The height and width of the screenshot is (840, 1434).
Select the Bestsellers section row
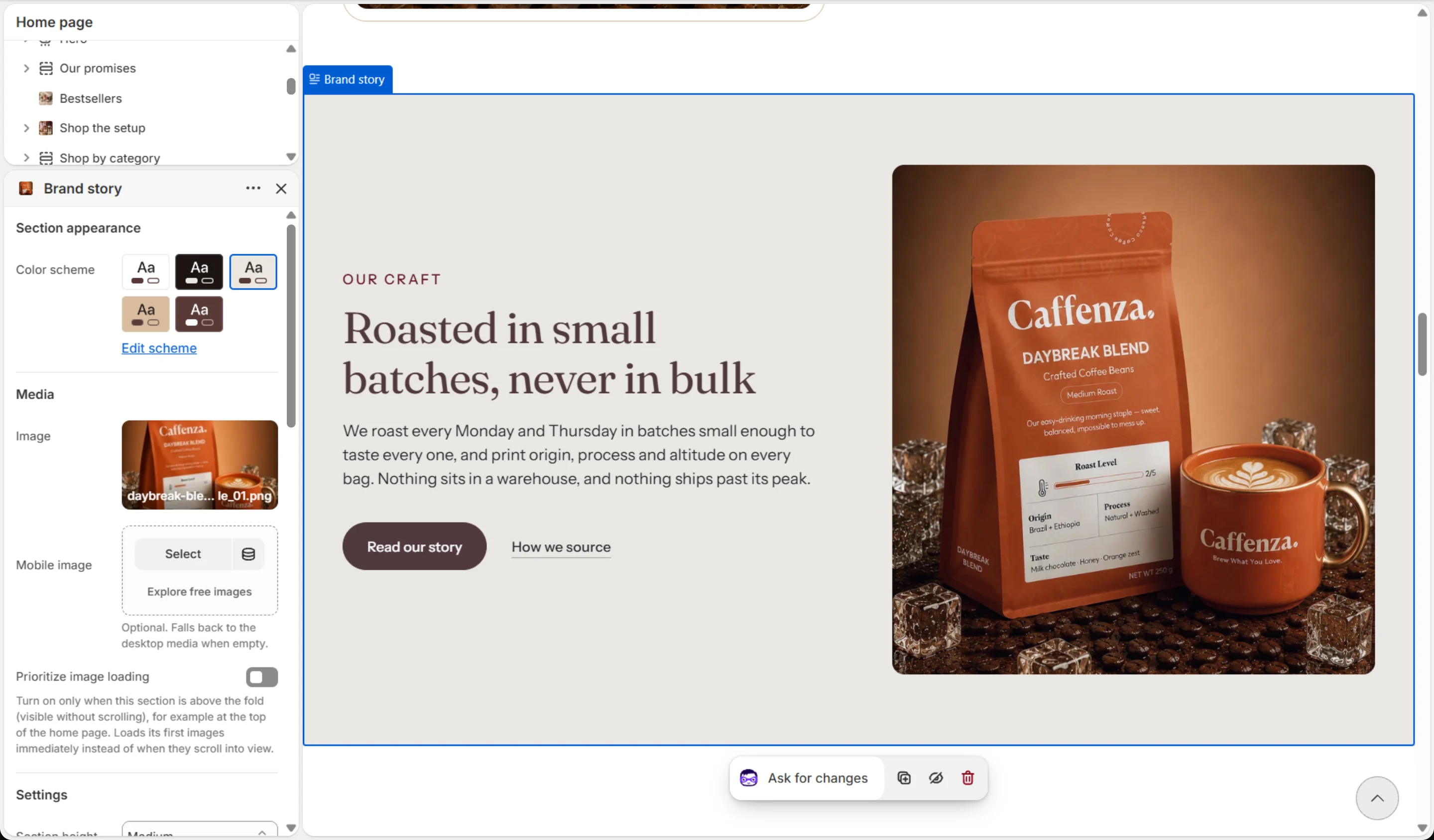(x=151, y=99)
